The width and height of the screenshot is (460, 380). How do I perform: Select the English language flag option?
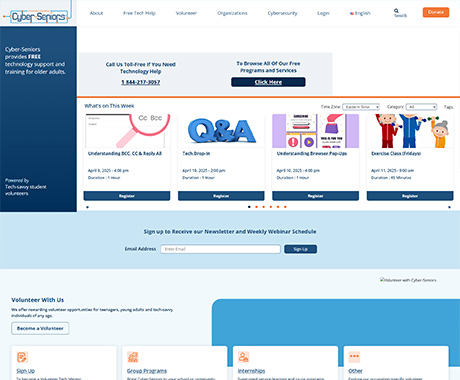[x=360, y=13]
